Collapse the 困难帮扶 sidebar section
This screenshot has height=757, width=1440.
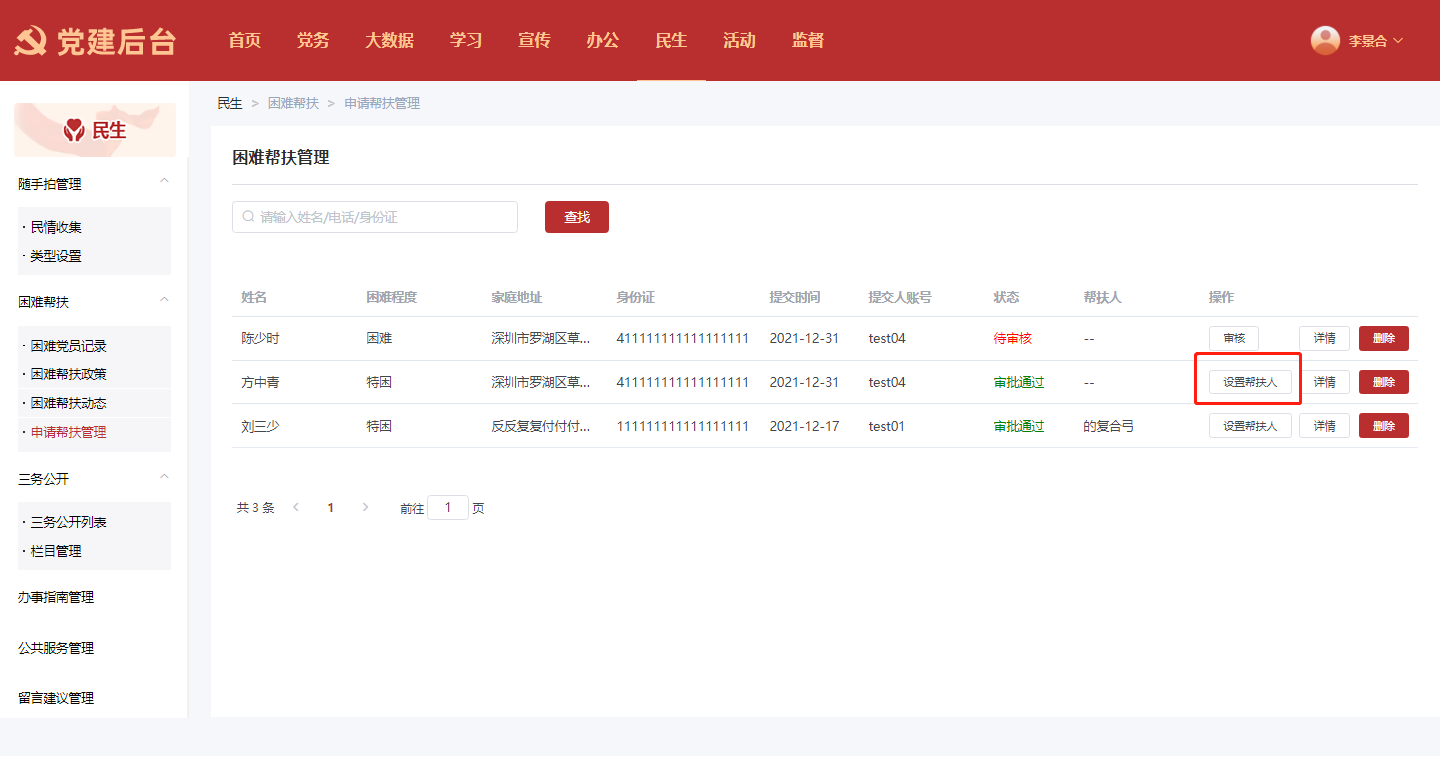click(164, 300)
